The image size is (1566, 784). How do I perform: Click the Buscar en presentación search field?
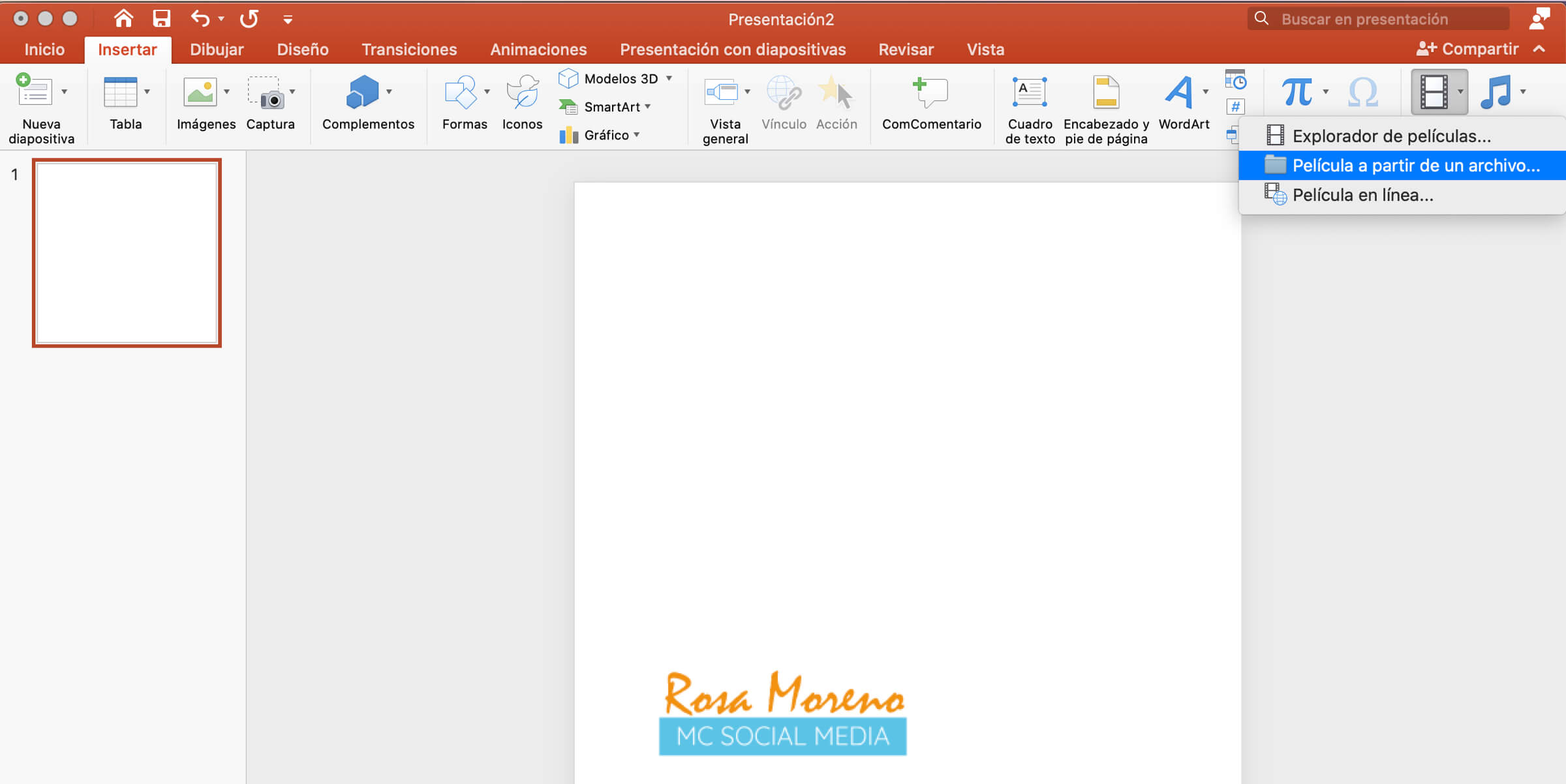coord(1377,19)
